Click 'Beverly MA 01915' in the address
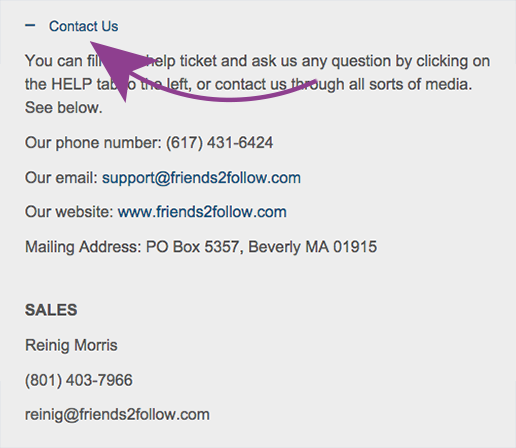 coord(313,247)
